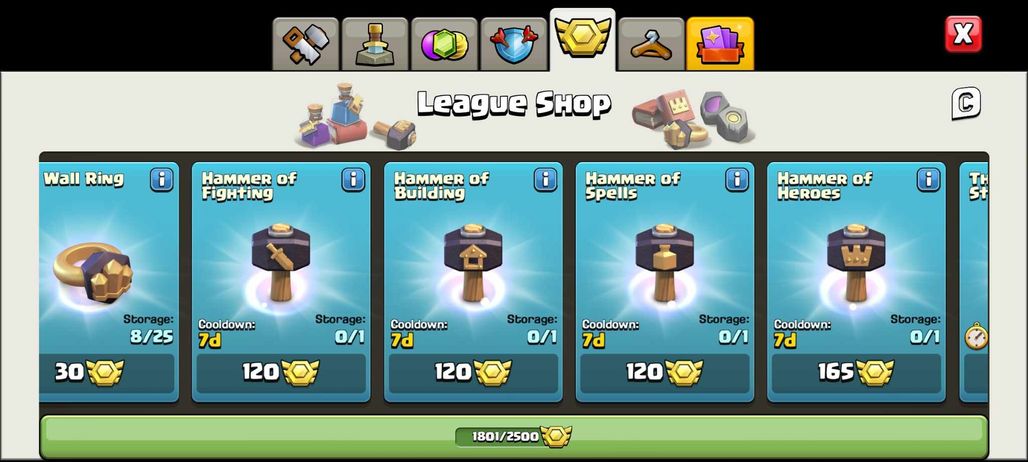Viewport: 1028px width, 462px height.
Task: Select the Hammer of Heroes hammer image
Action: 856,262
